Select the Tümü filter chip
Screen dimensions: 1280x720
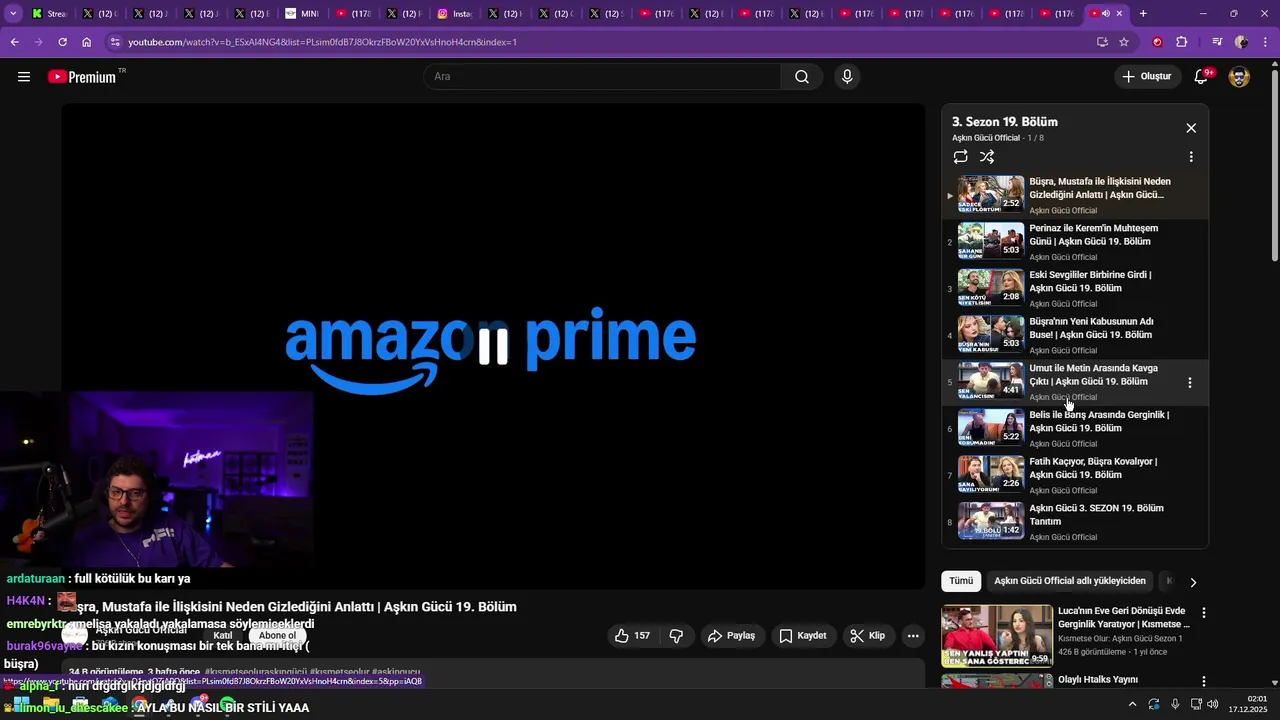[961, 581]
